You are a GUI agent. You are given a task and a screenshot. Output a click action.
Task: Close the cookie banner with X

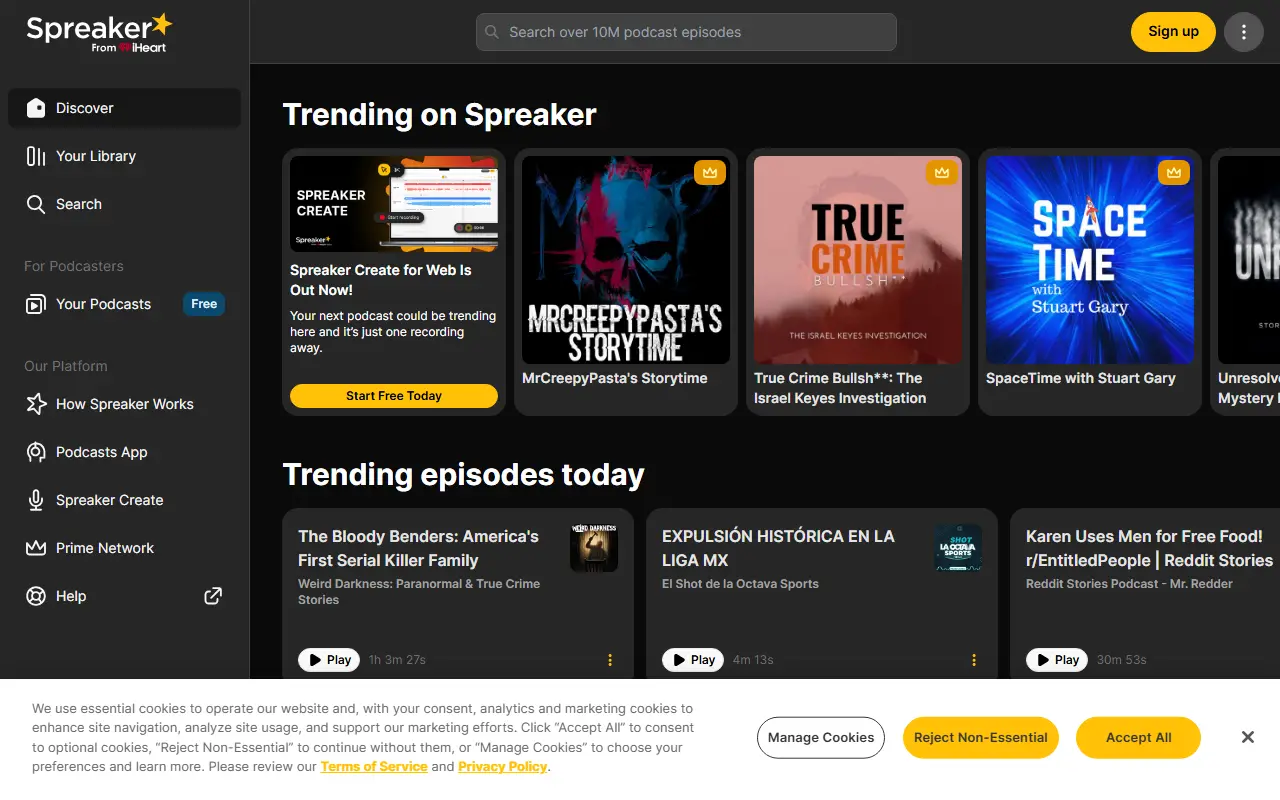click(1248, 737)
